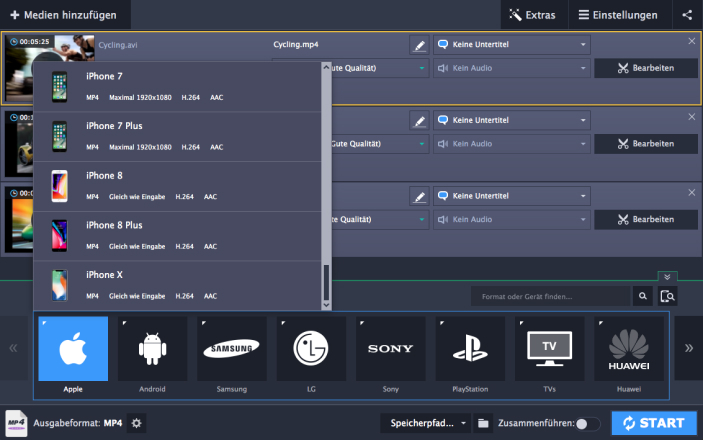Open output format settings gear
Image resolution: width=703 pixels, height=440 pixels.
coord(137,423)
